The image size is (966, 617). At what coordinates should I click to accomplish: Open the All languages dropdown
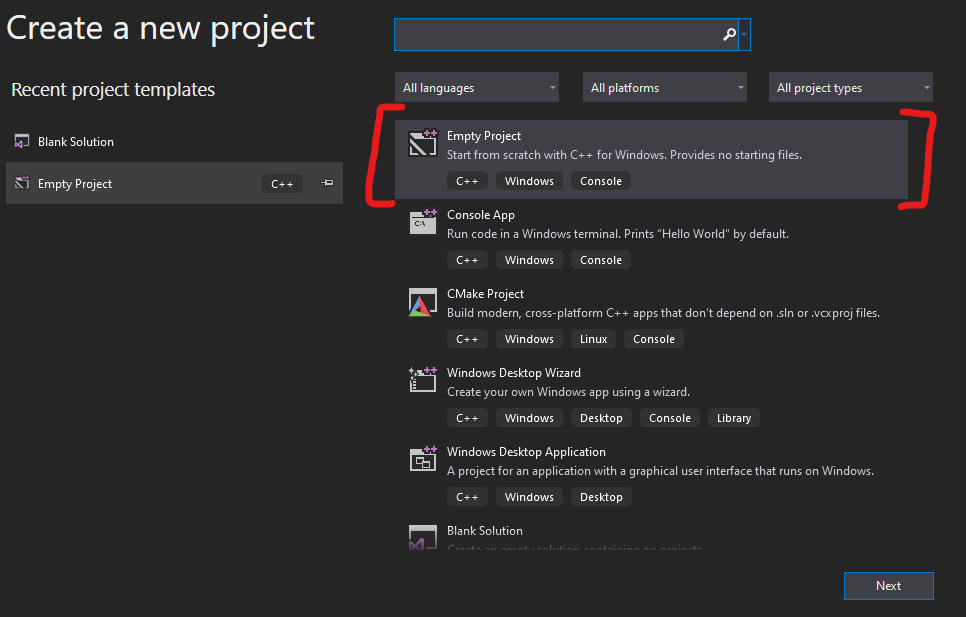[477, 87]
